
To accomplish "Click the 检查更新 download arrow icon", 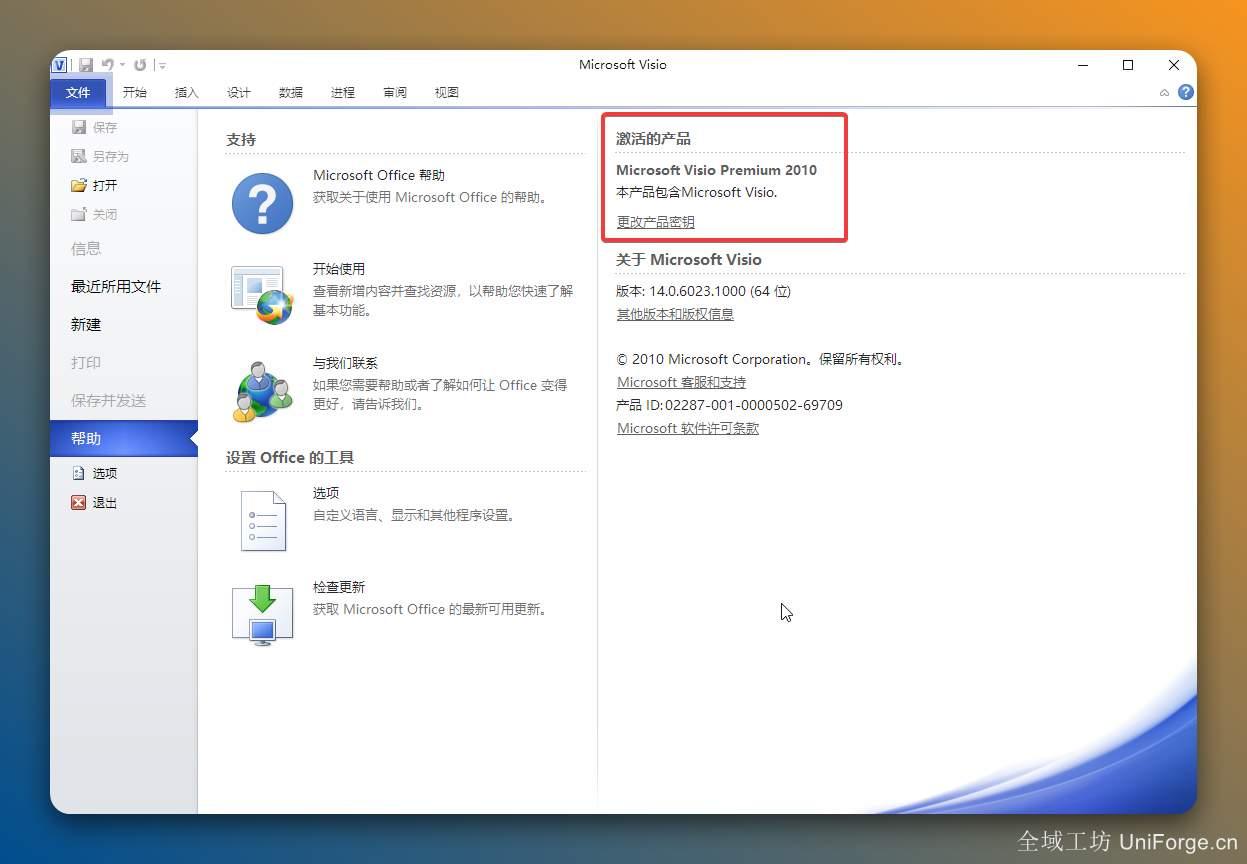I will pyautogui.click(x=262, y=614).
